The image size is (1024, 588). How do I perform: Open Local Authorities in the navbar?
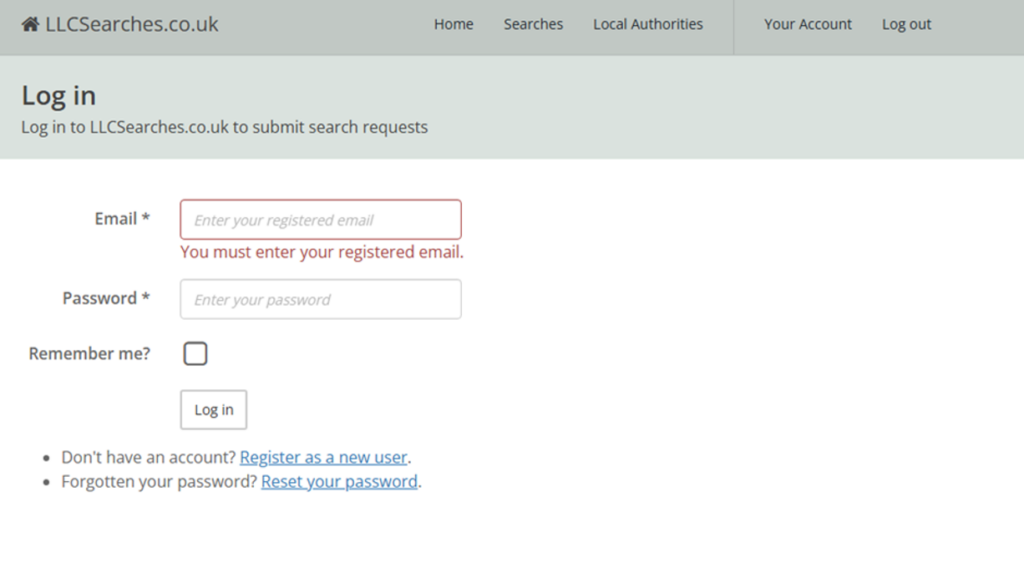648,24
